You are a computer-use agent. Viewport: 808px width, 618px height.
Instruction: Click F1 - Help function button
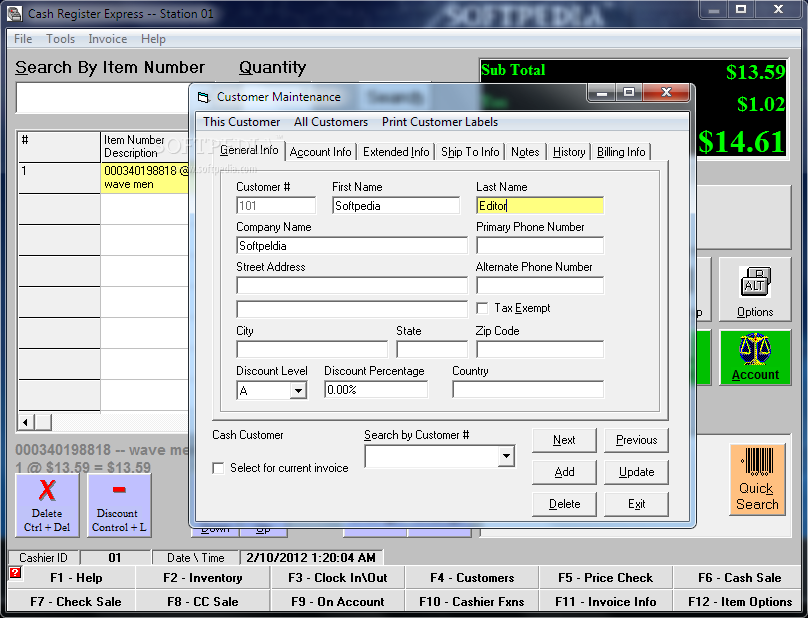coord(76,578)
